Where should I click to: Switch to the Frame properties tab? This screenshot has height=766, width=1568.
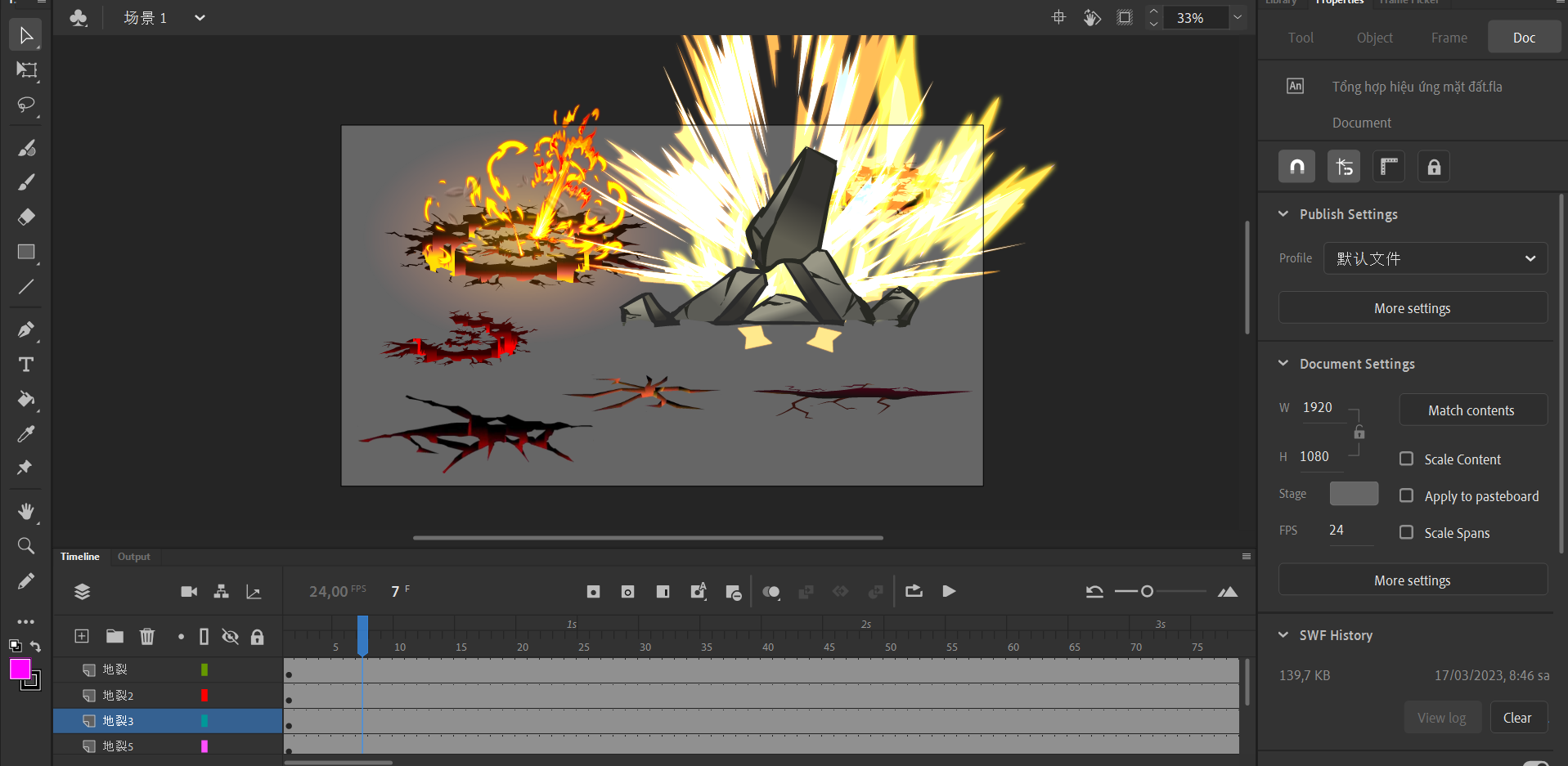click(1449, 38)
